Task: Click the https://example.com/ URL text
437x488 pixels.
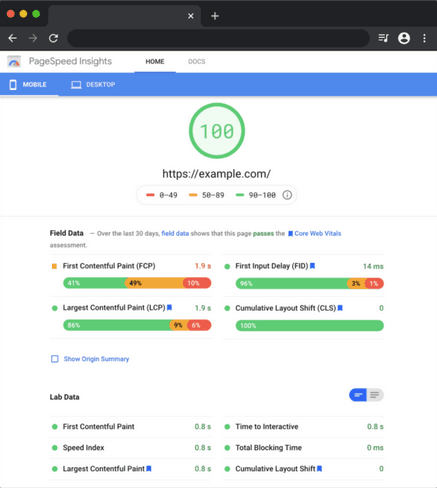Action: (217, 174)
